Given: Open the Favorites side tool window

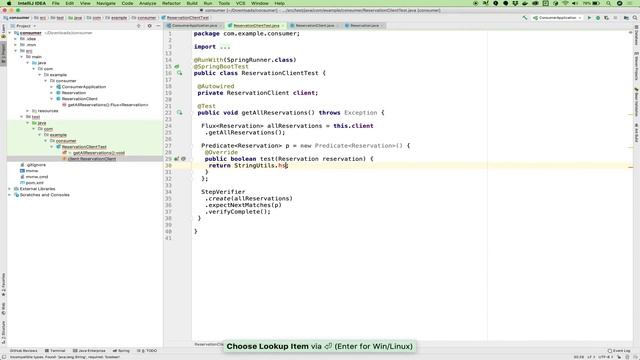Looking at the screenshot, I should point(4,285).
